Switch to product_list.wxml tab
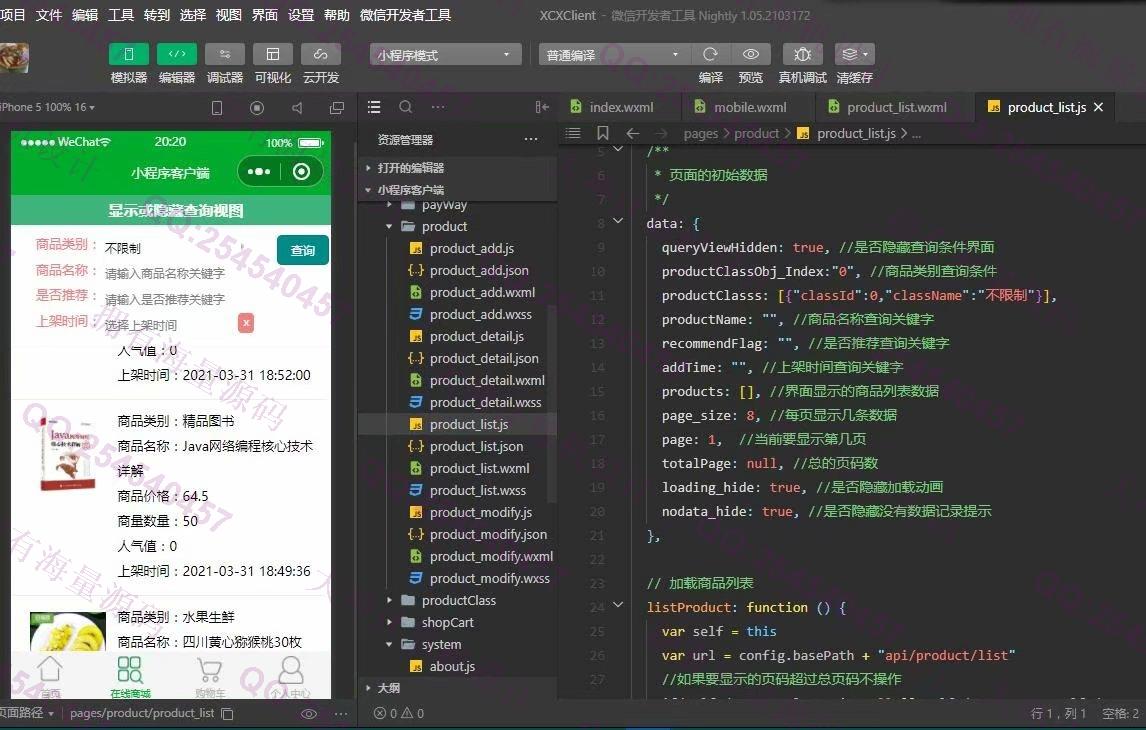1146x730 pixels. [896, 107]
